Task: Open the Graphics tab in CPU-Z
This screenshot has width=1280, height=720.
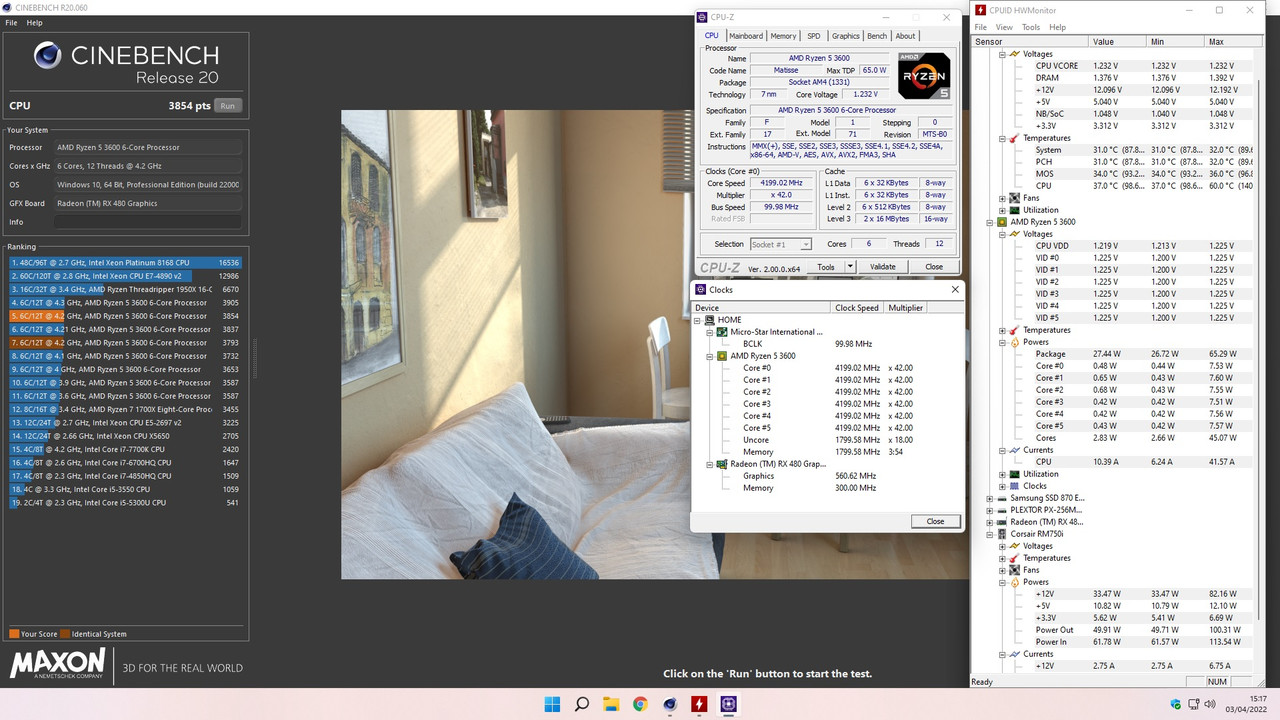Action: 846,36
